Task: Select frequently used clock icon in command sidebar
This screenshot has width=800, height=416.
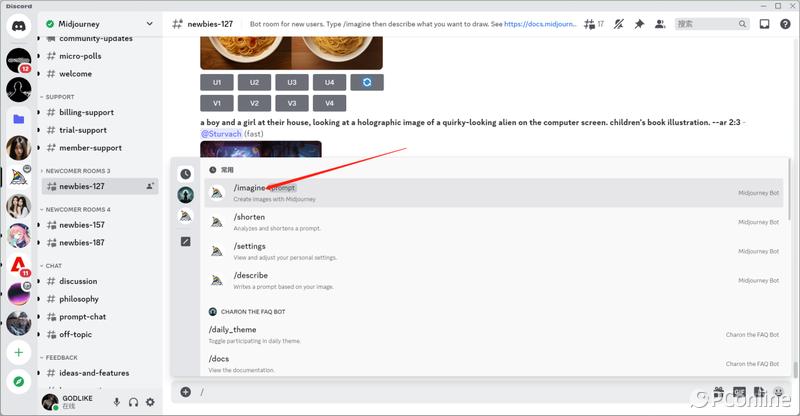Action: coord(186,174)
